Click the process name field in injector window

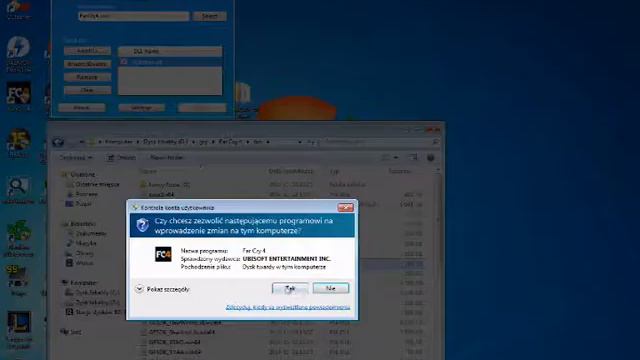(x=134, y=16)
